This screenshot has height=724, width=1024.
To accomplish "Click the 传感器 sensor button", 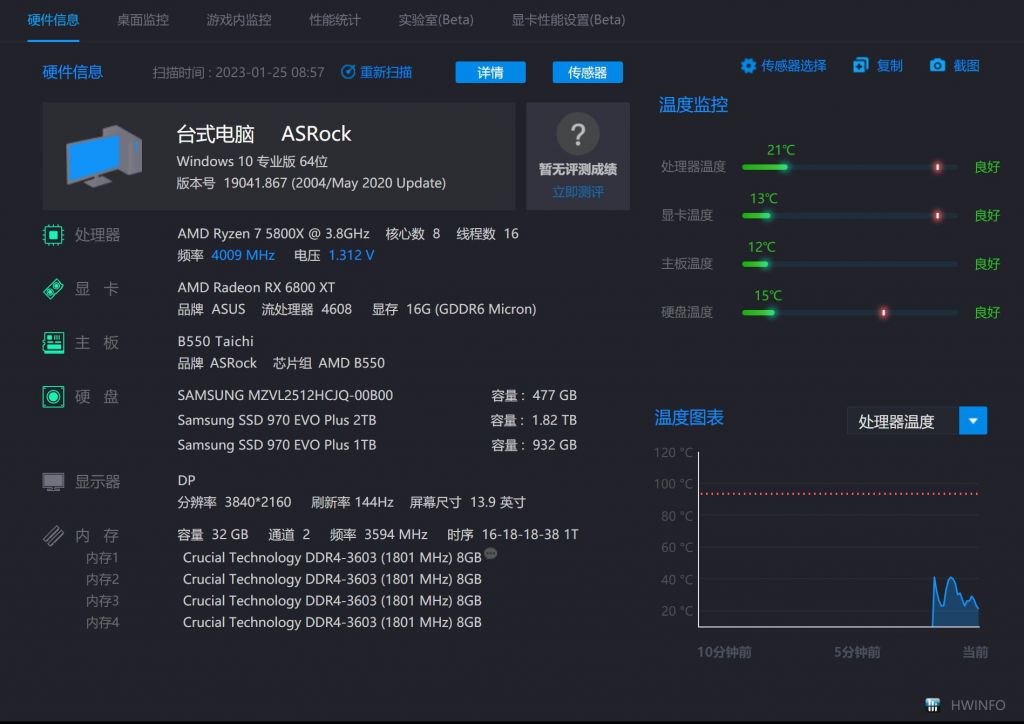I will click(588, 72).
